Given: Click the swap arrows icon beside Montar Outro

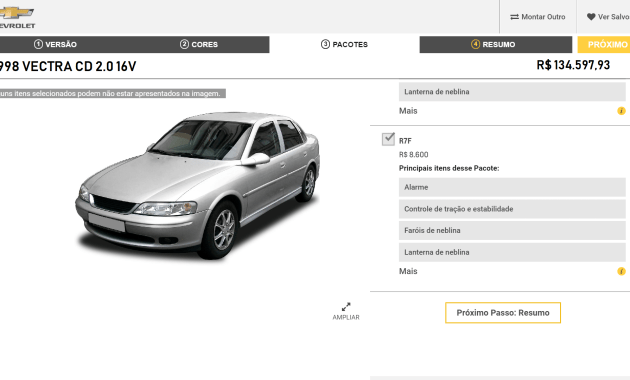Looking at the screenshot, I should pos(514,17).
